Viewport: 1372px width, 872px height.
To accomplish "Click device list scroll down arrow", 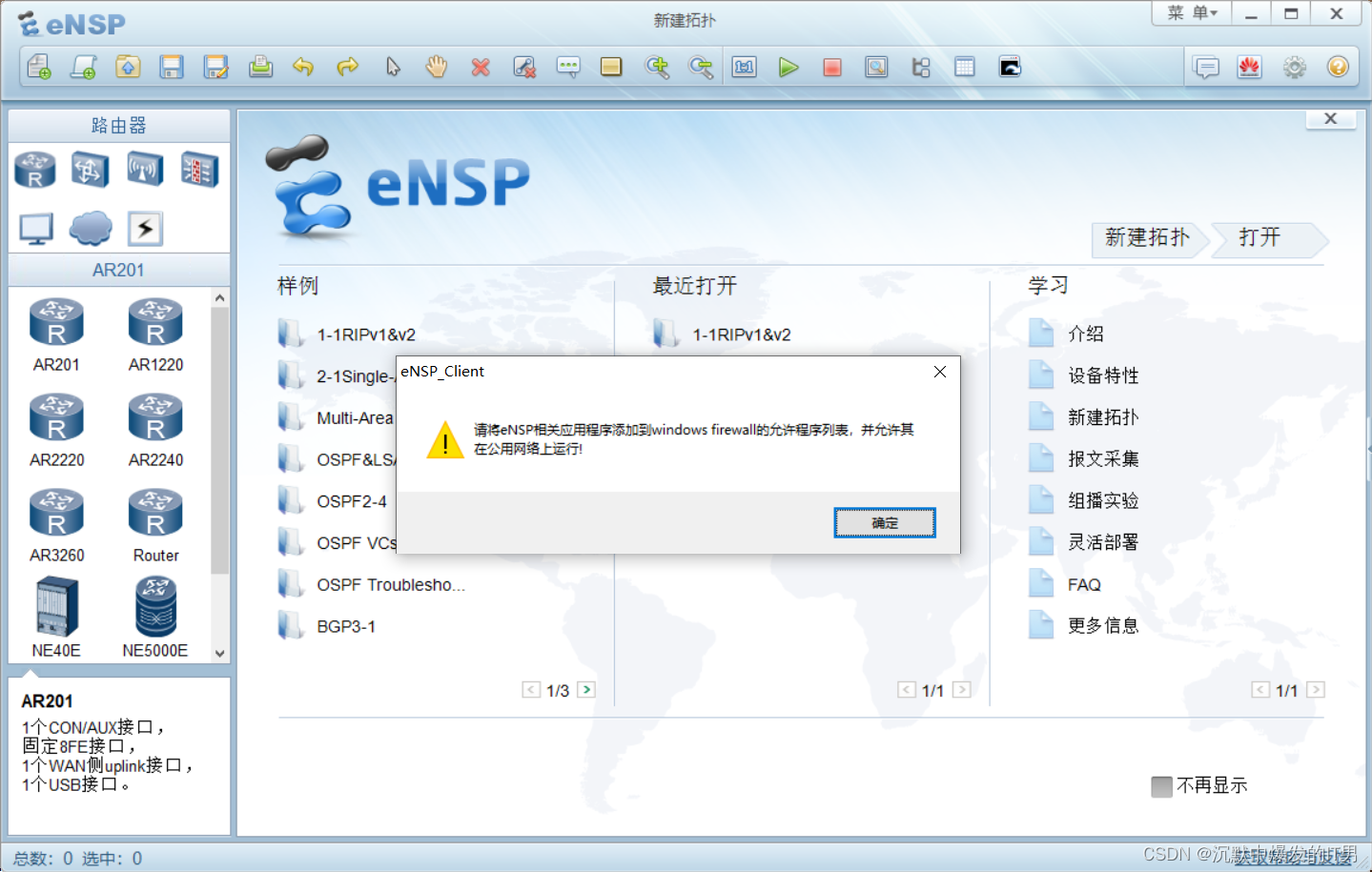I will pos(220,654).
